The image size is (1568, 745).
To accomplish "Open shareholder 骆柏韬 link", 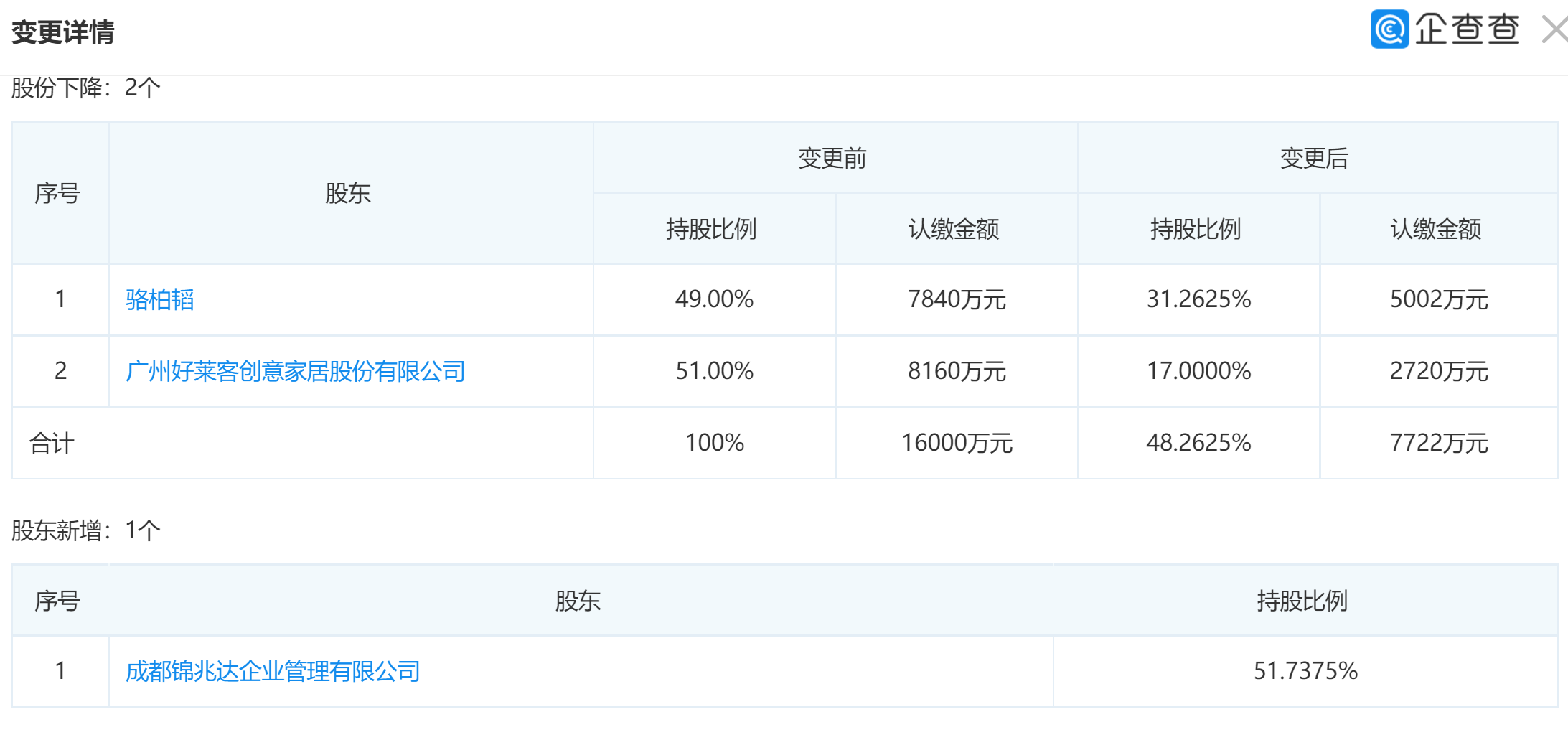I will [159, 299].
